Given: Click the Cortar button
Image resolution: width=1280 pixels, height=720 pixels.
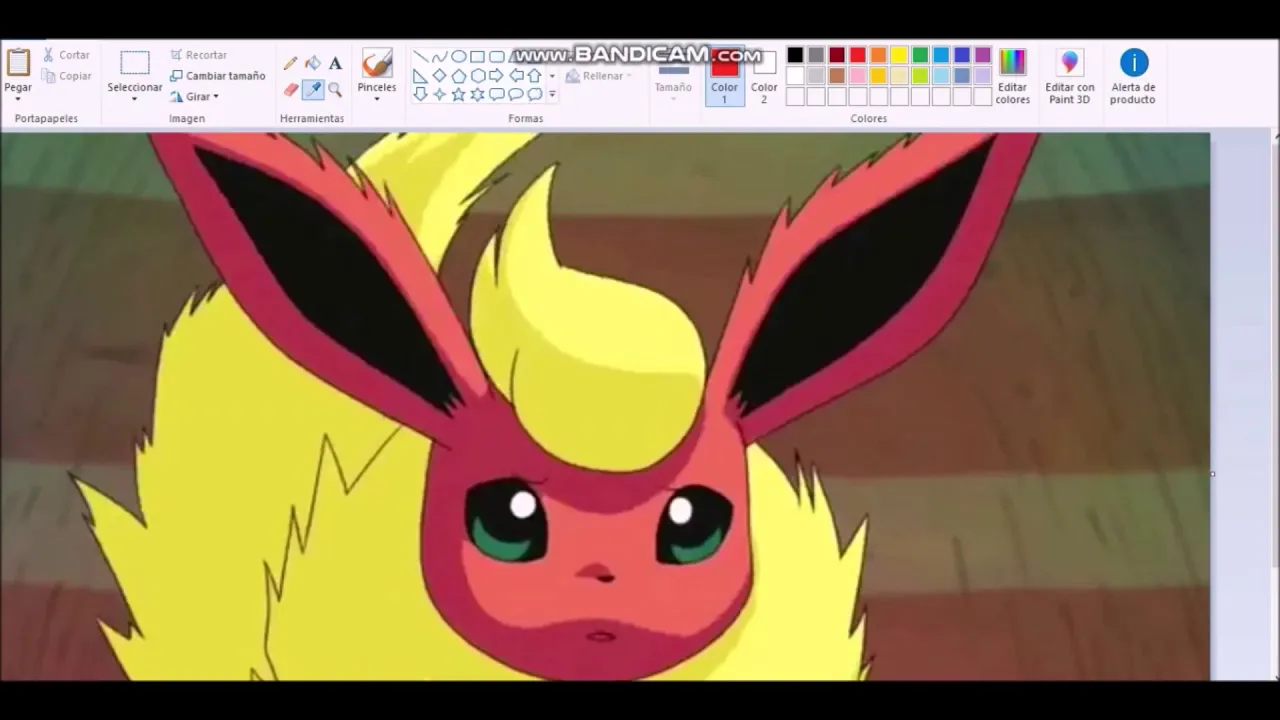Looking at the screenshot, I should pos(66,55).
